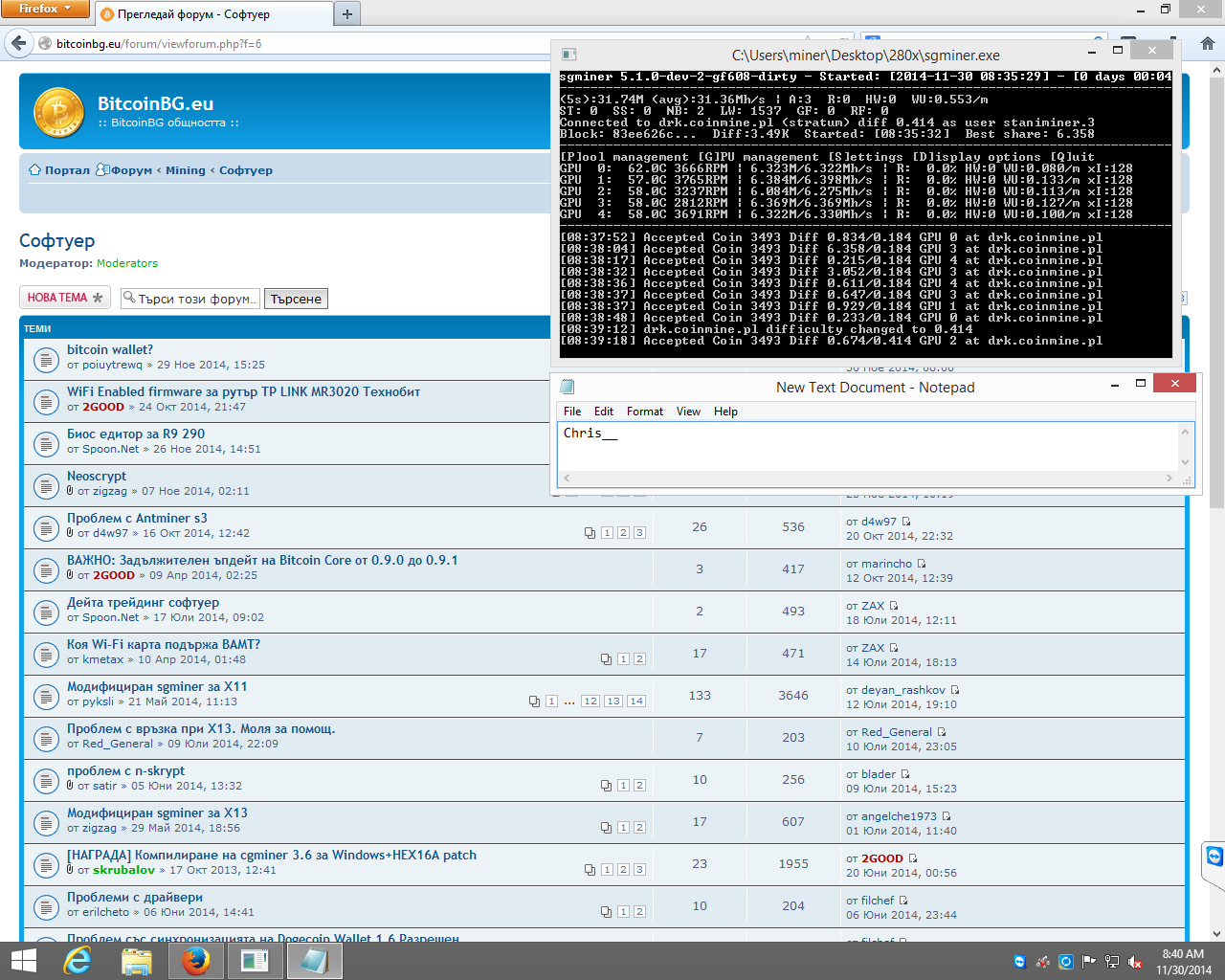Image resolution: width=1225 pixels, height=980 pixels.
Task: Open page 2 of Коя Wi-Fi карта topic
Action: (639, 659)
